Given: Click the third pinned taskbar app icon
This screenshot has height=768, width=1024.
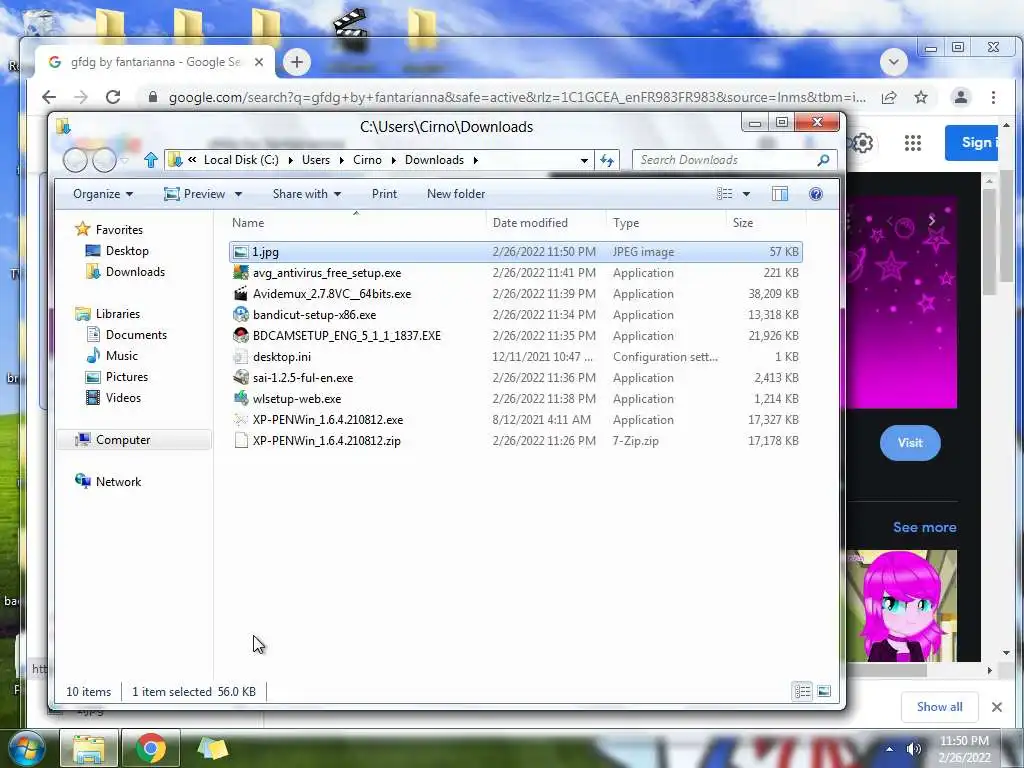Looking at the screenshot, I should [x=213, y=748].
